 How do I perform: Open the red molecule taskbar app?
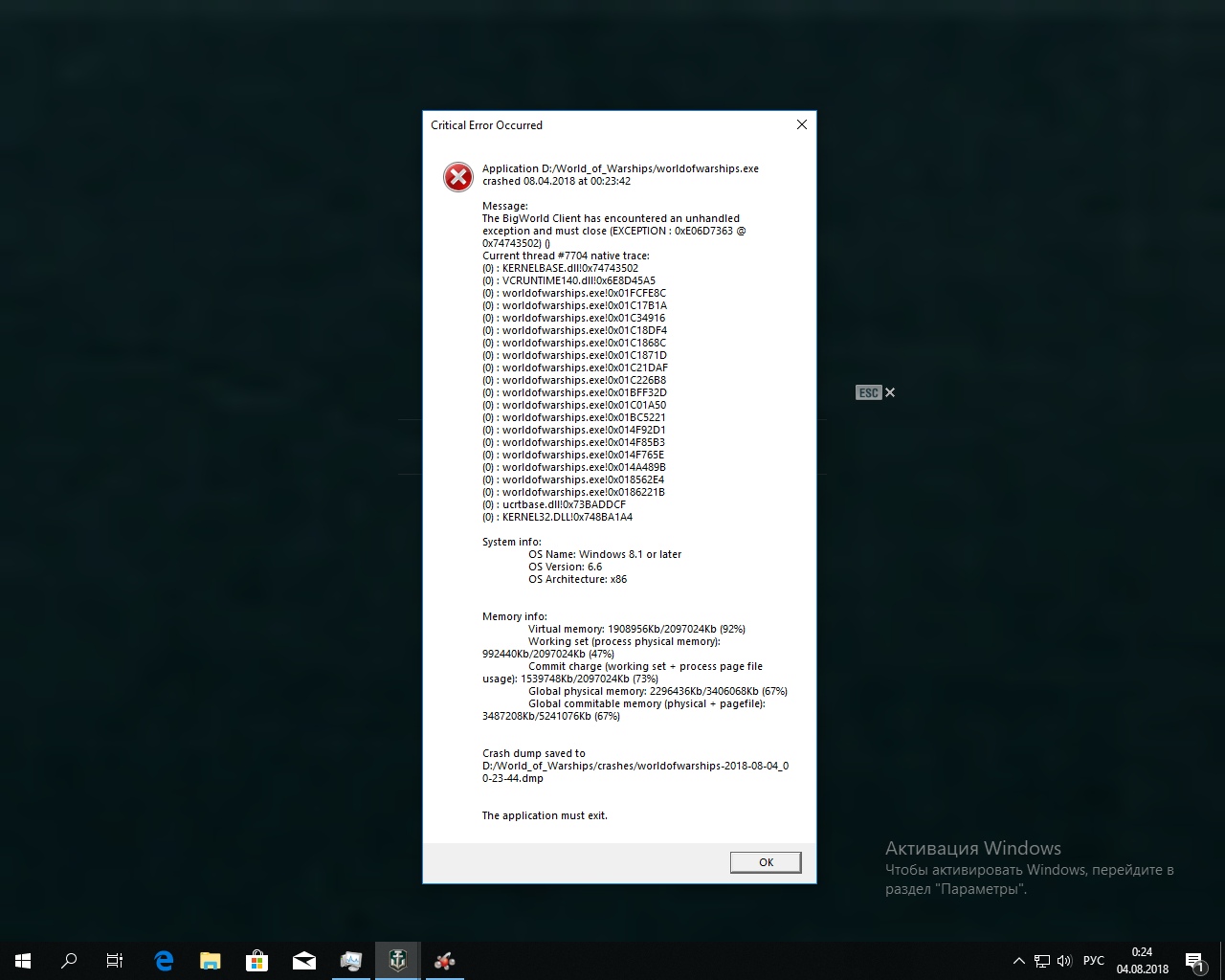[x=445, y=961]
